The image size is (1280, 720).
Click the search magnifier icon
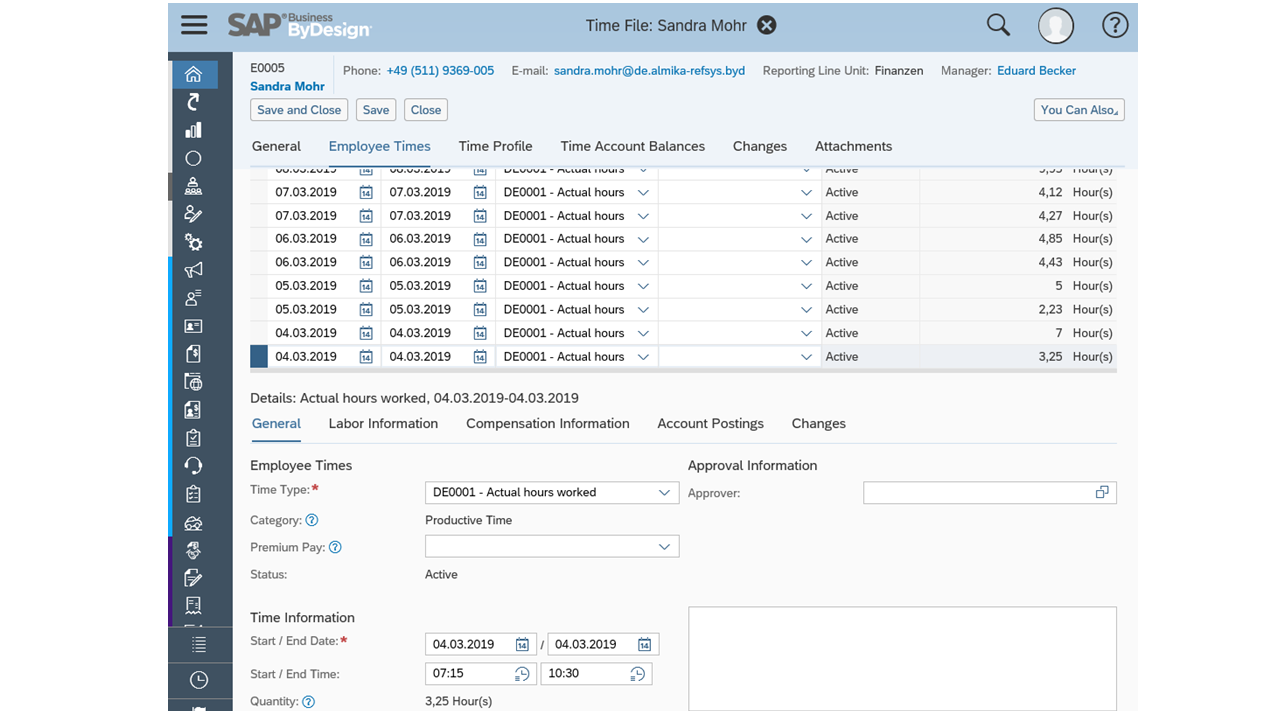998,25
